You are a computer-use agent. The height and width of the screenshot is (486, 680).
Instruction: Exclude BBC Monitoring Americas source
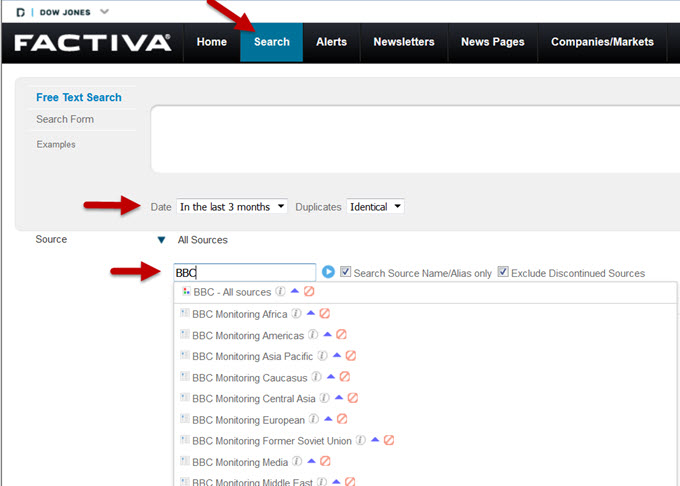point(342,334)
